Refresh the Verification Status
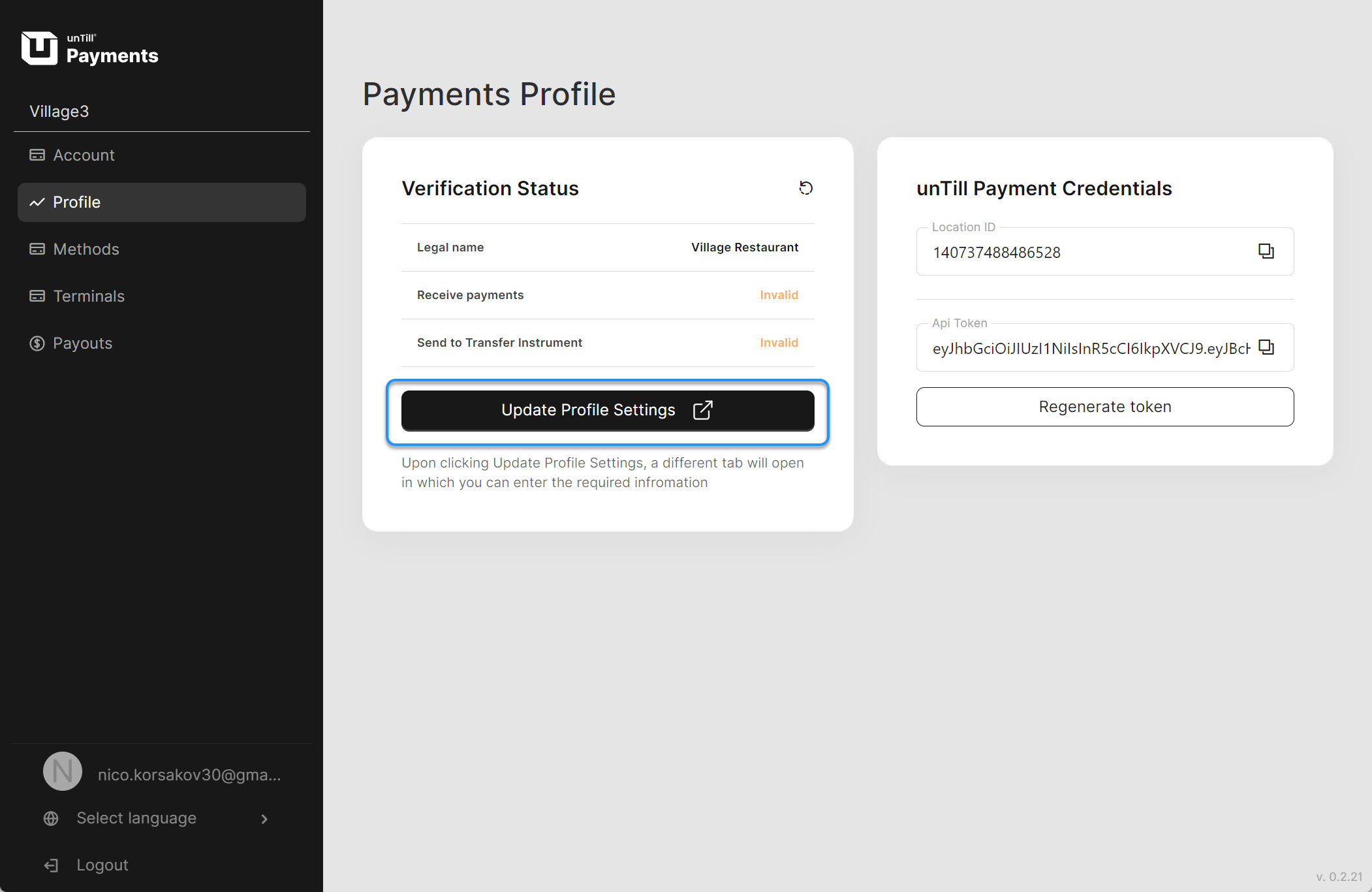Screen dimensions: 1372x892 coord(806,188)
